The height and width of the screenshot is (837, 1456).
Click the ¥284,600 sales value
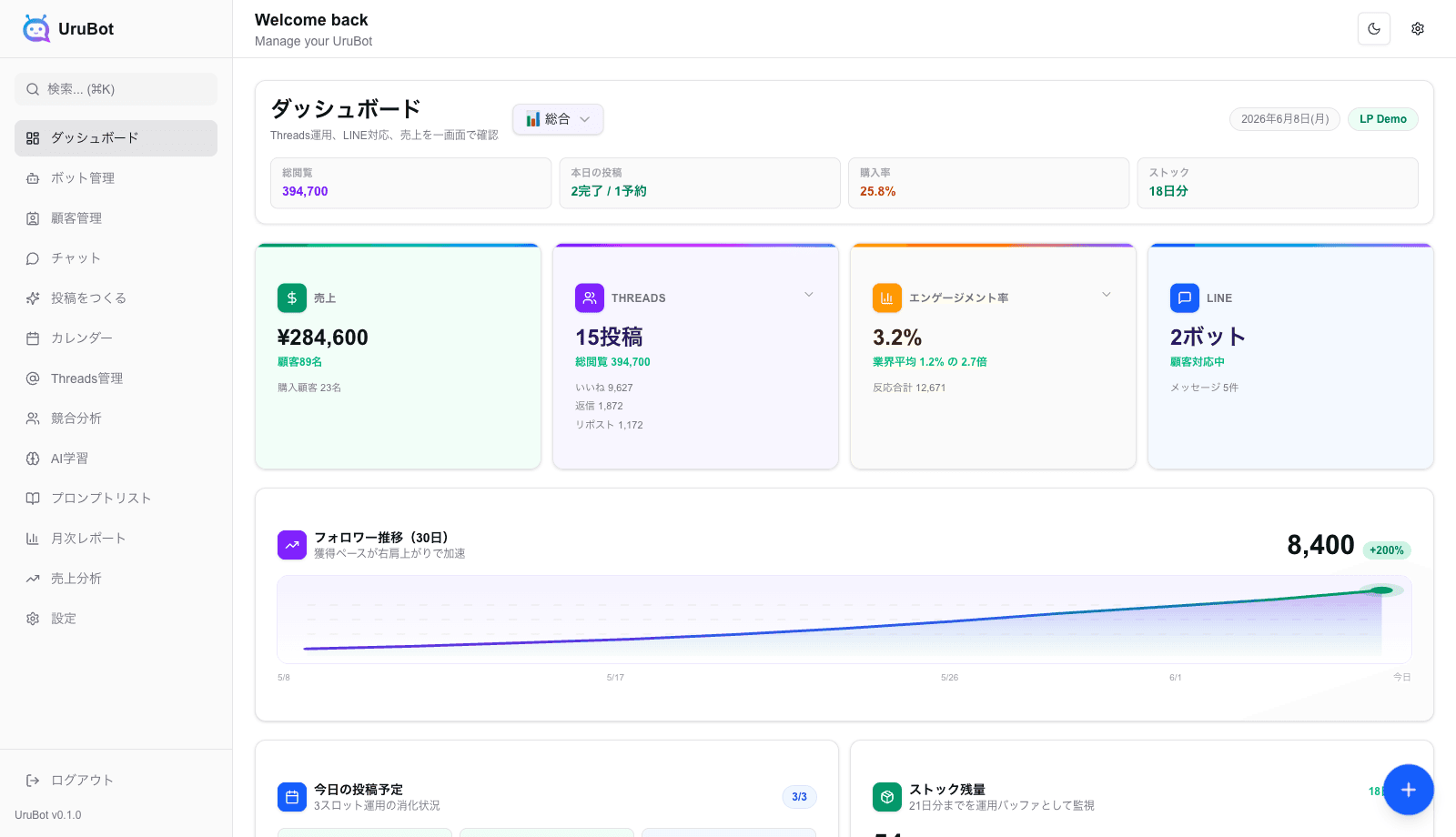(323, 338)
